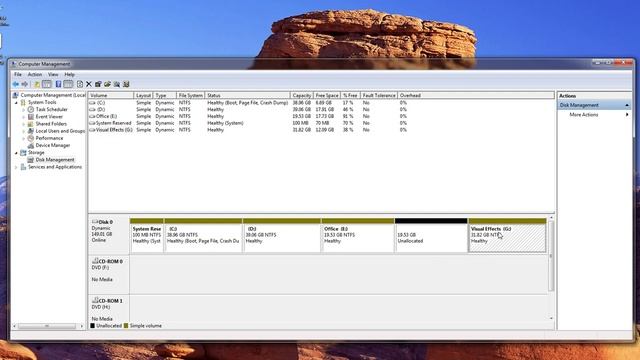
Task: Open the Help menu
Action: (69, 74)
